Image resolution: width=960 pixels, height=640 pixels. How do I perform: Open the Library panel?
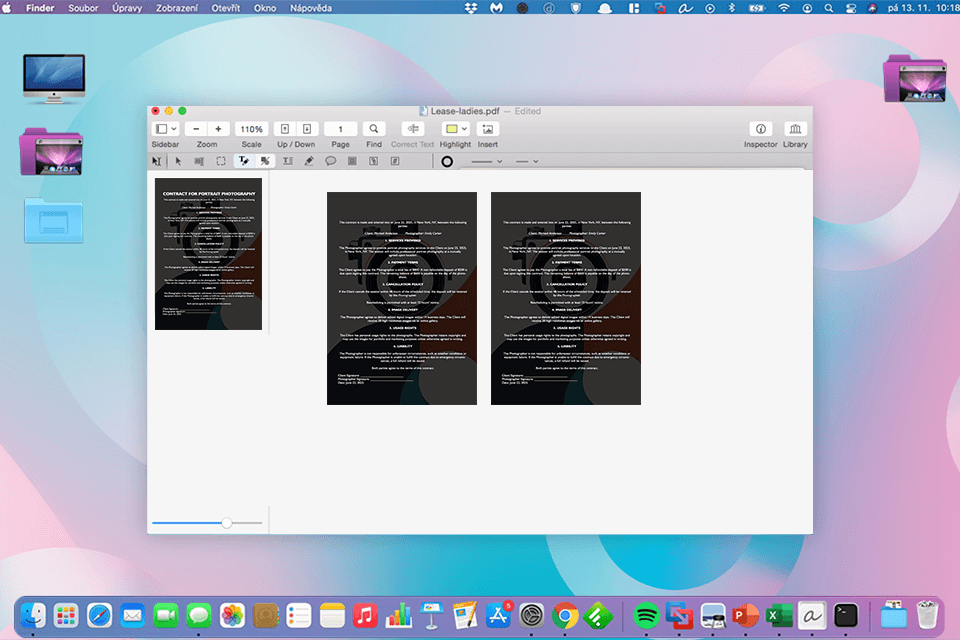795,129
